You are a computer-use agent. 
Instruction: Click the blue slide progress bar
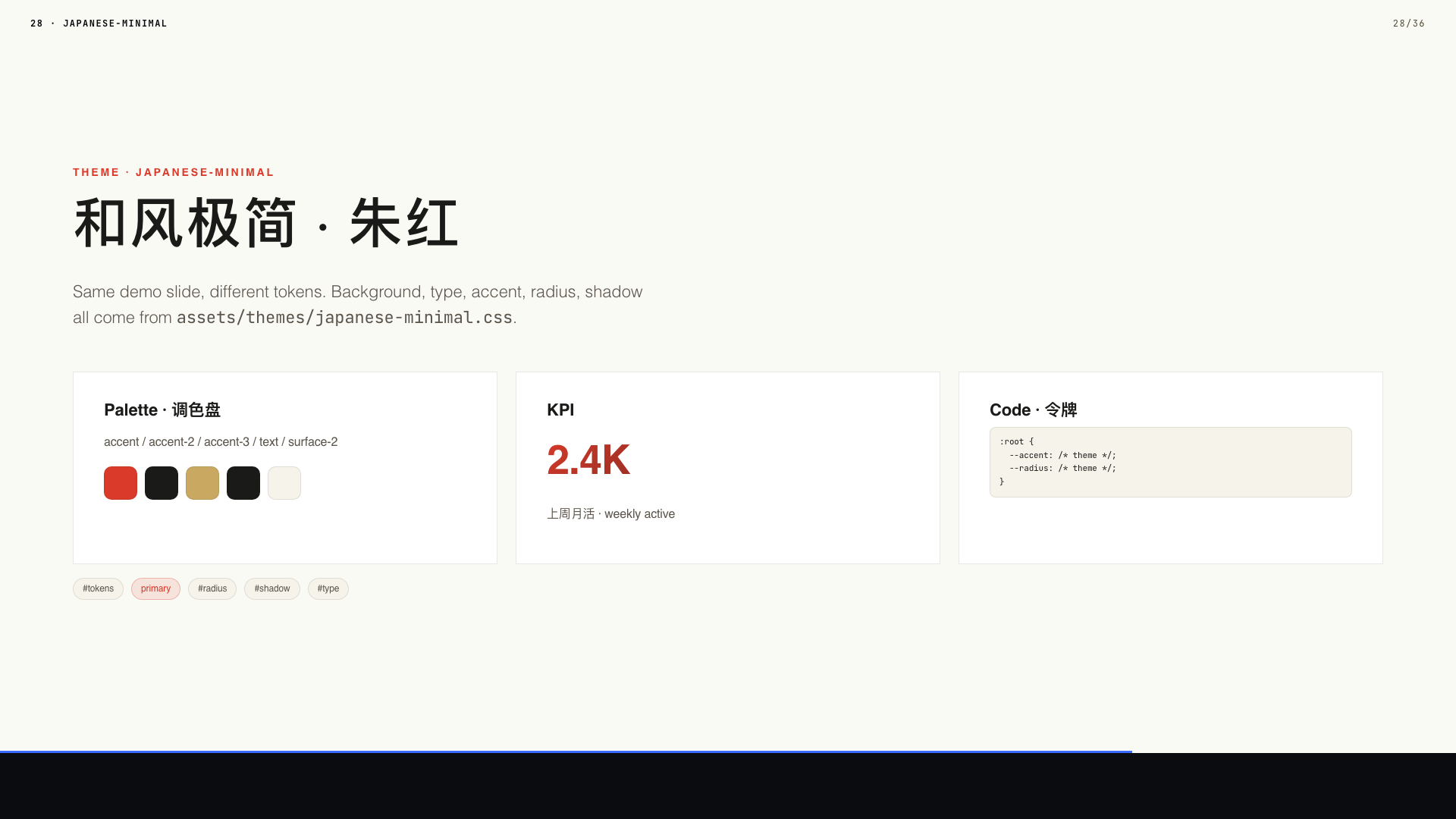point(566,752)
